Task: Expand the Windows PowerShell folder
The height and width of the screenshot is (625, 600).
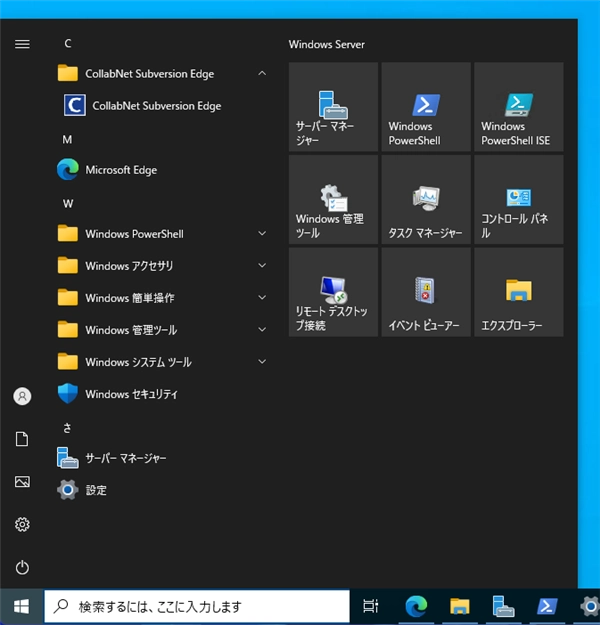Action: (262, 234)
